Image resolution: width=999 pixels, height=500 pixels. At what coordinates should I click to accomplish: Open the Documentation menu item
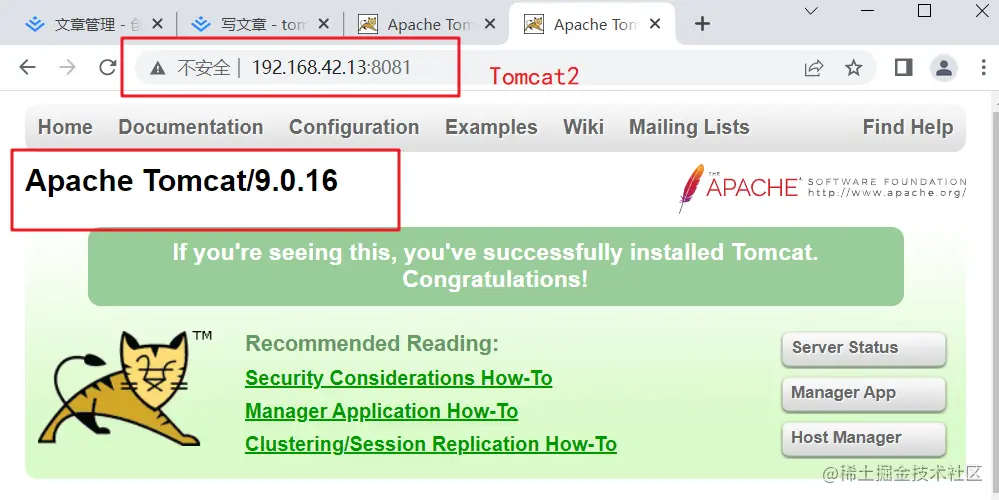[190, 127]
